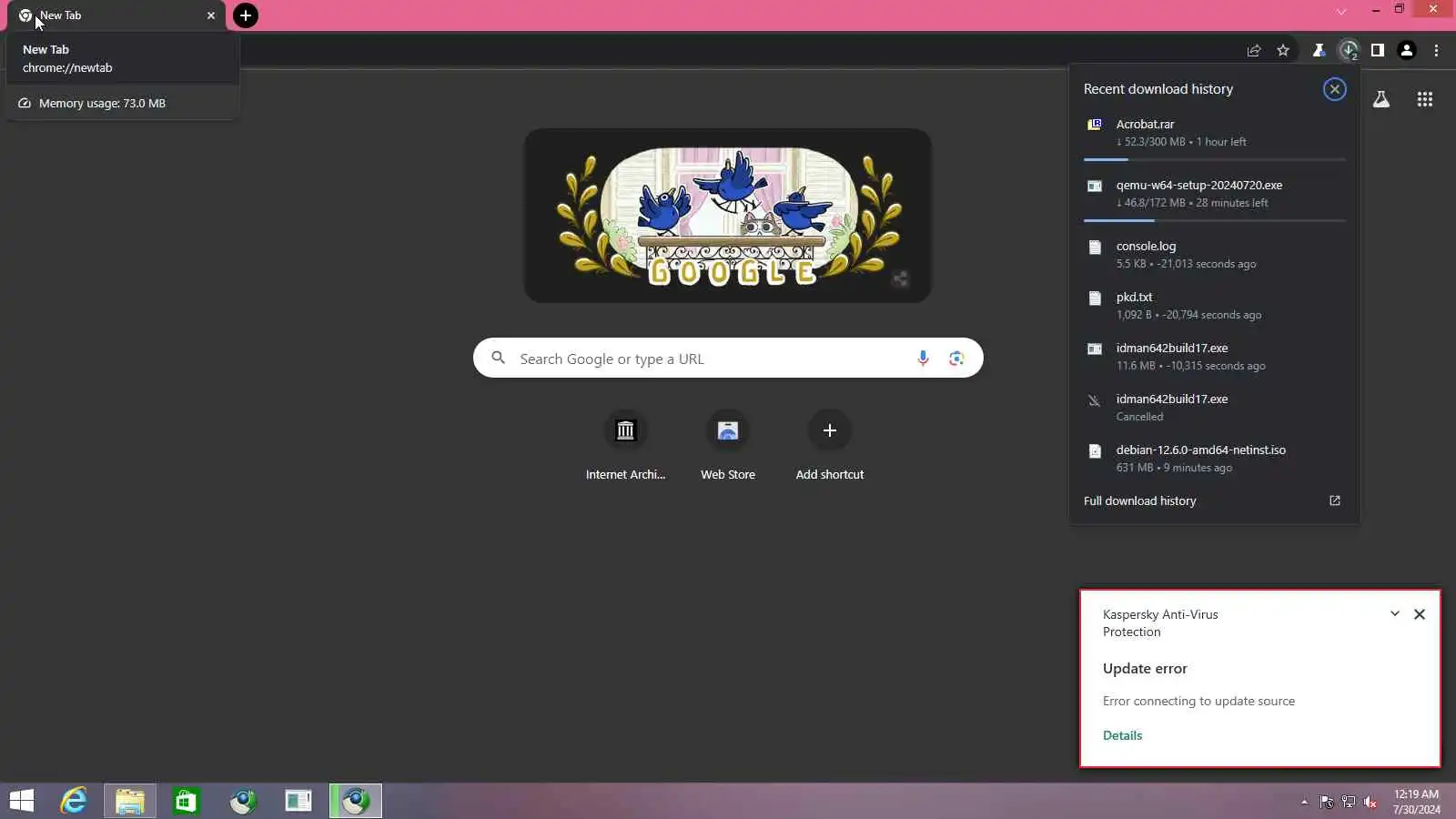This screenshot has height=819, width=1456.
Task: Click the muted volume tray icon
Action: click(x=1370, y=802)
